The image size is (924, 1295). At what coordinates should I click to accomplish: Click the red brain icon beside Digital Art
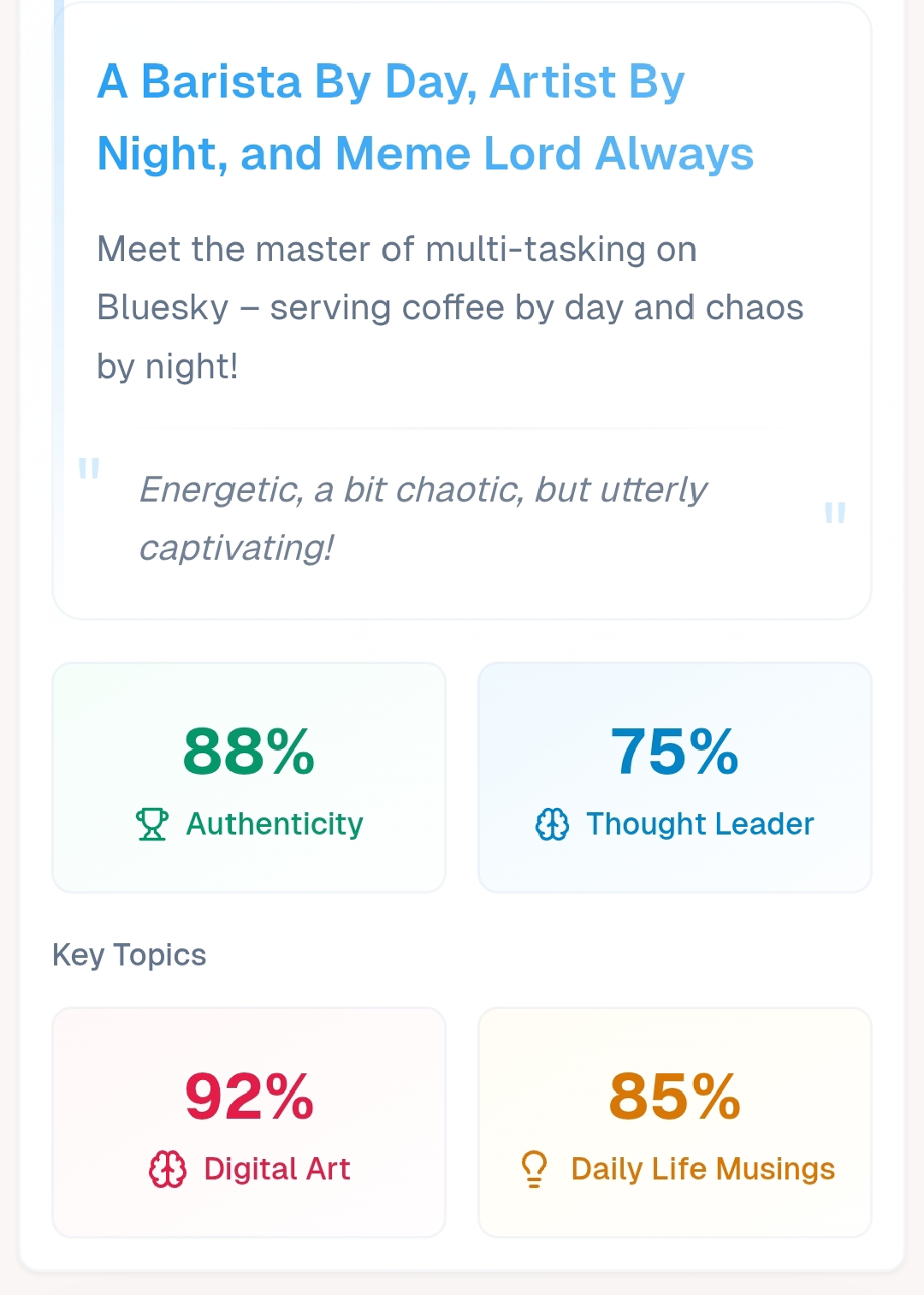tap(168, 1169)
